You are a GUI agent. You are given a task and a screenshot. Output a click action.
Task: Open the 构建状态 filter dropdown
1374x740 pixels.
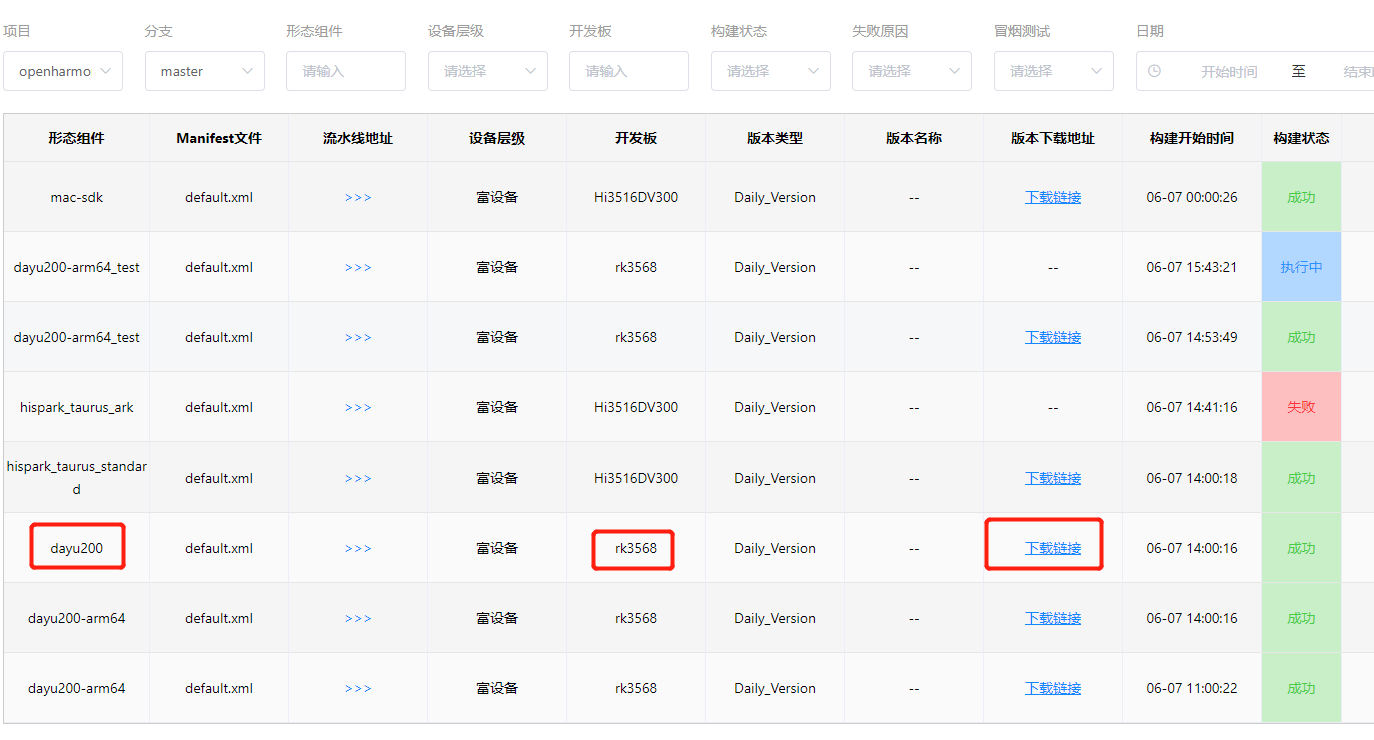pos(770,71)
